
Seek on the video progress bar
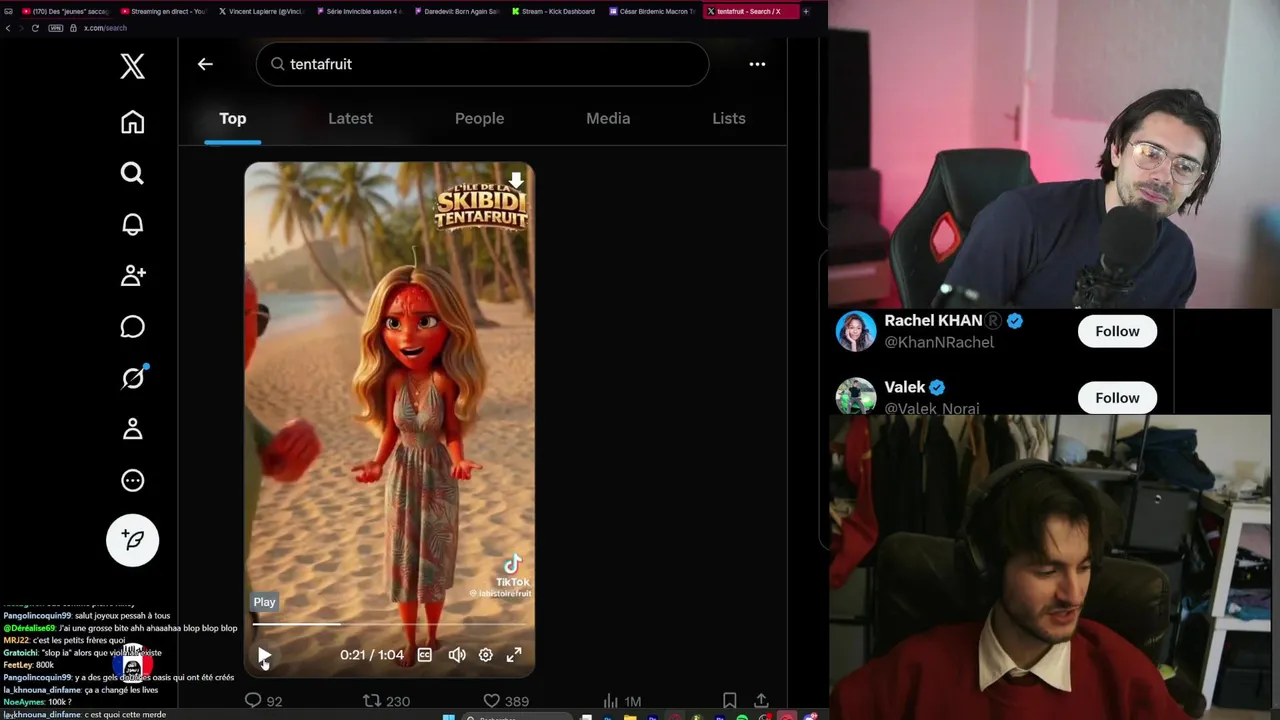pyautogui.click(x=389, y=624)
